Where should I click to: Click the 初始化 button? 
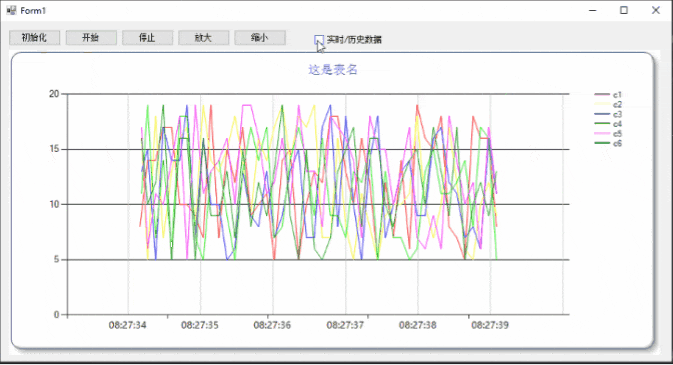click(x=35, y=38)
